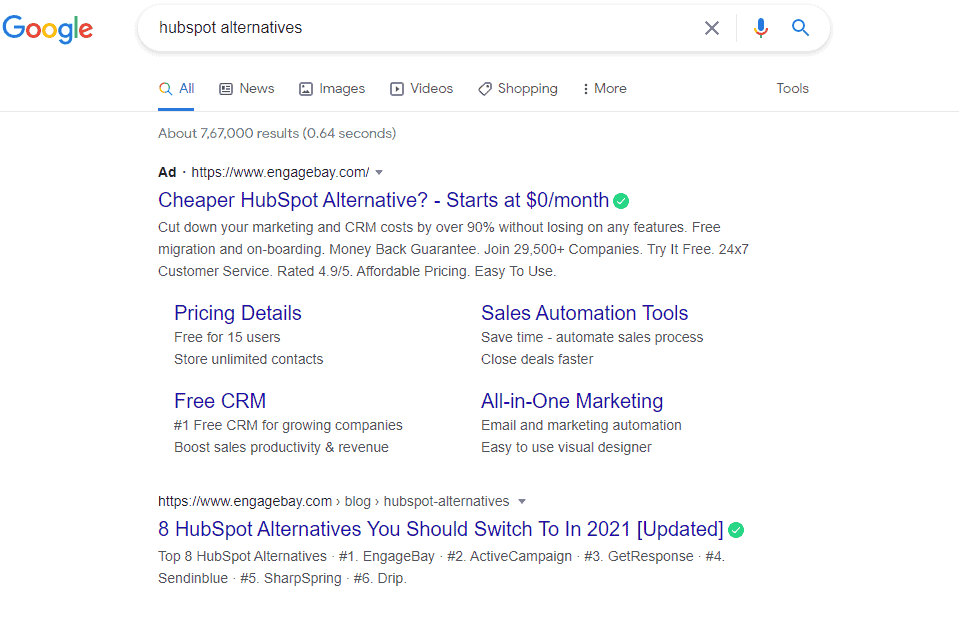Click Boost sales productivity & revenue text
Image resolution: width=959 pixels, height=620 pixels.
click(x=281, y=448)
